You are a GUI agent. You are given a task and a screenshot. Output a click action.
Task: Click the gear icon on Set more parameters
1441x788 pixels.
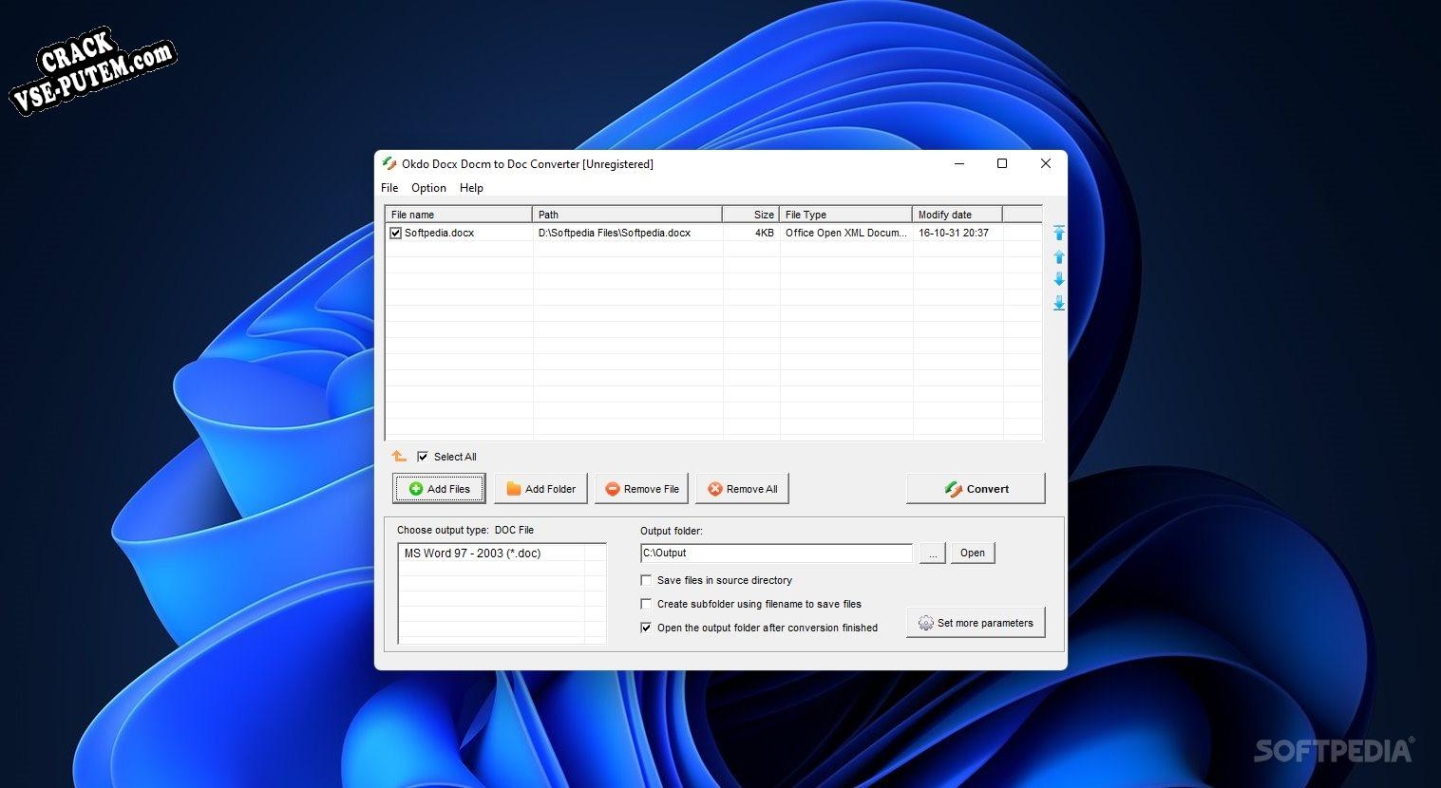pos(924,622)
